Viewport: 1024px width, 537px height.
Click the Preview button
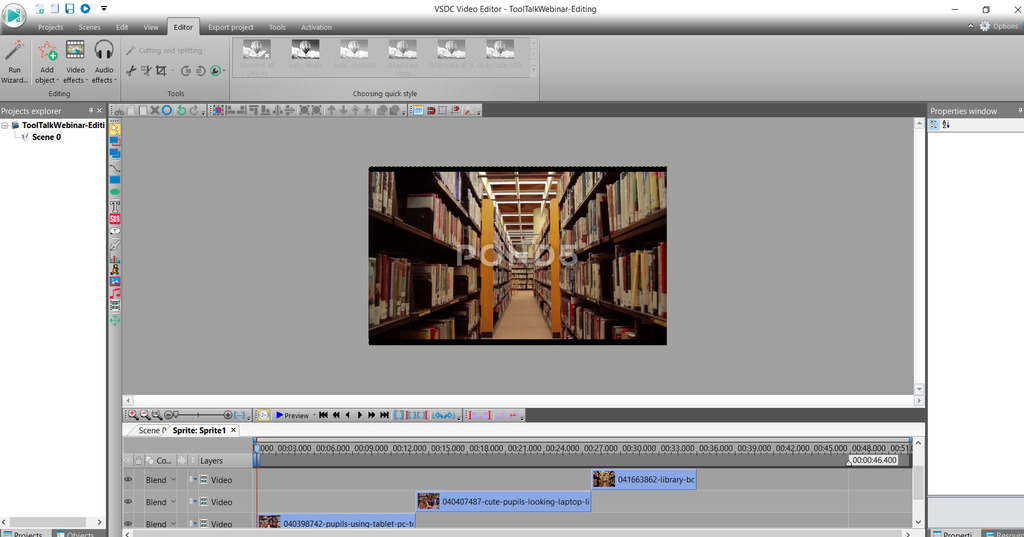click(x=292, y=415)
